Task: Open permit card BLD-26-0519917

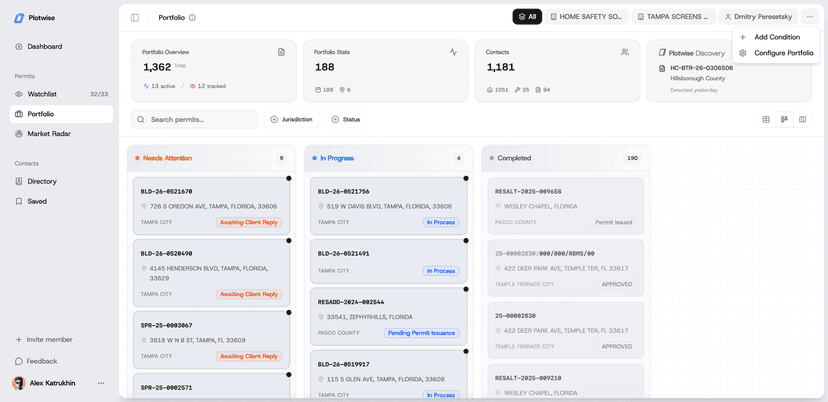Action: tap(389, 375)
